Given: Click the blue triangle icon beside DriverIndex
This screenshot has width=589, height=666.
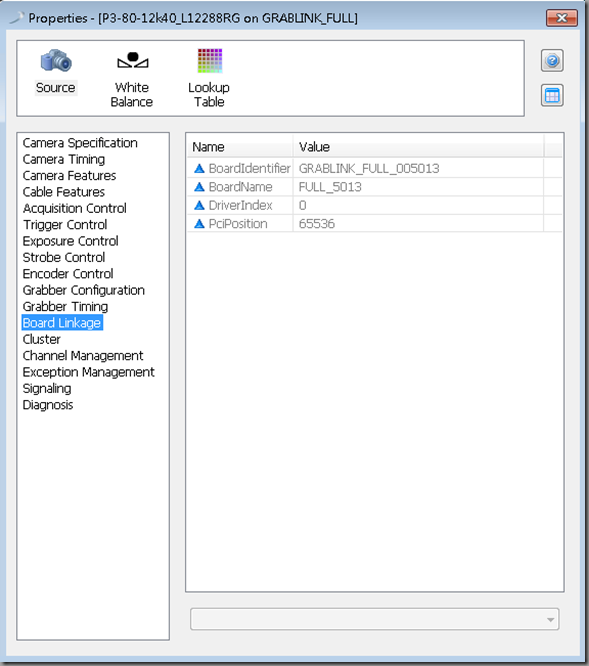Looking at the screenshot, I should tap(199, 206).
